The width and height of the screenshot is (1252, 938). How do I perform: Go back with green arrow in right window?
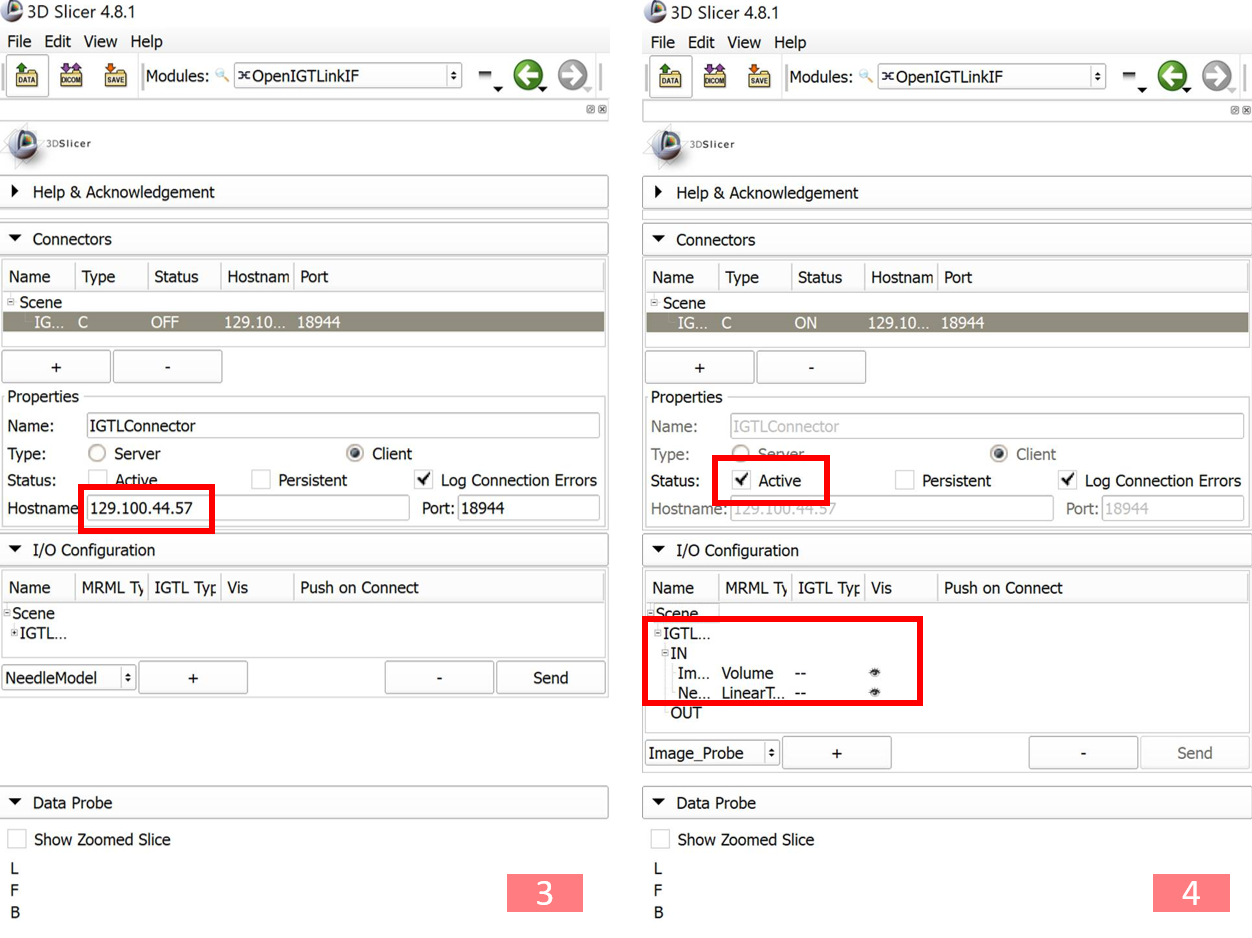tap(1172, 75)
